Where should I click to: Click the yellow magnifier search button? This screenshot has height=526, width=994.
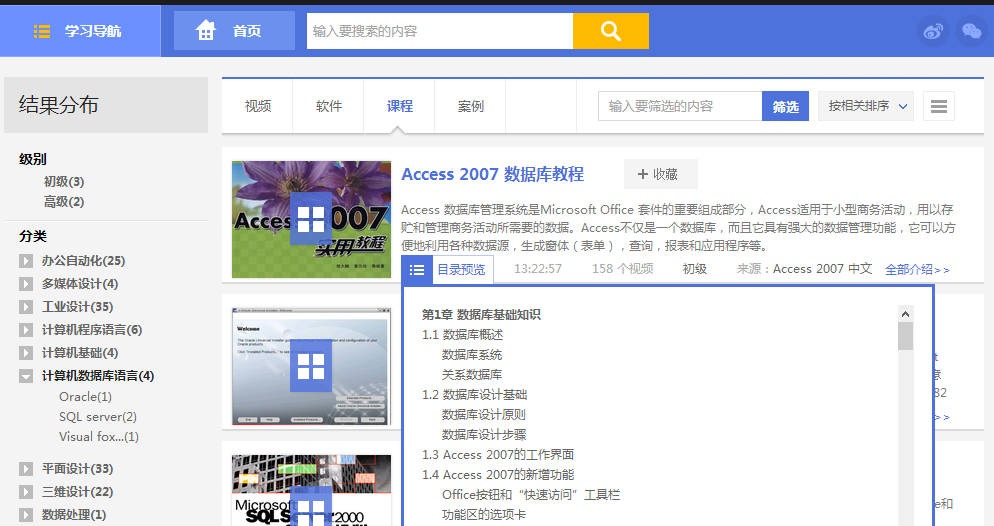click(610, 31)
